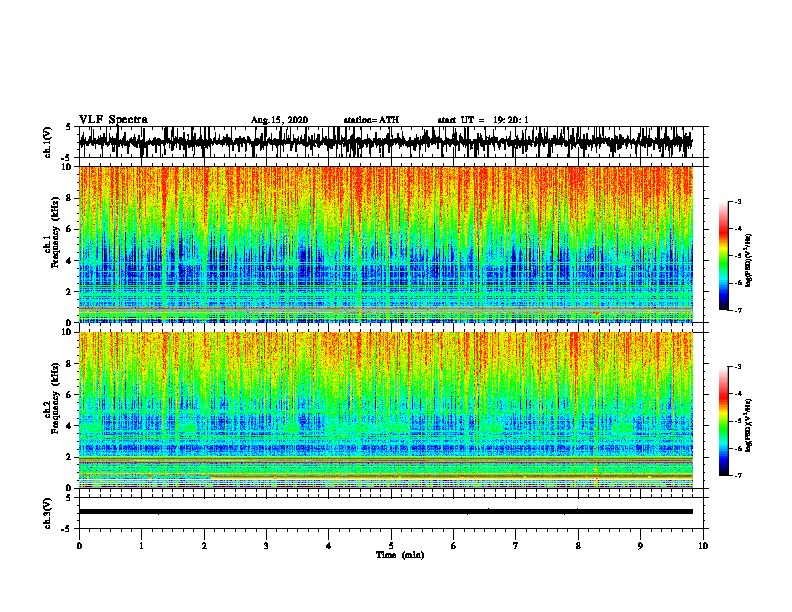The width and height of the screenshot is (792, 612).
Task: Click the ch.1 "Frequency (kHz)" axis label
Action: point(54,230)
